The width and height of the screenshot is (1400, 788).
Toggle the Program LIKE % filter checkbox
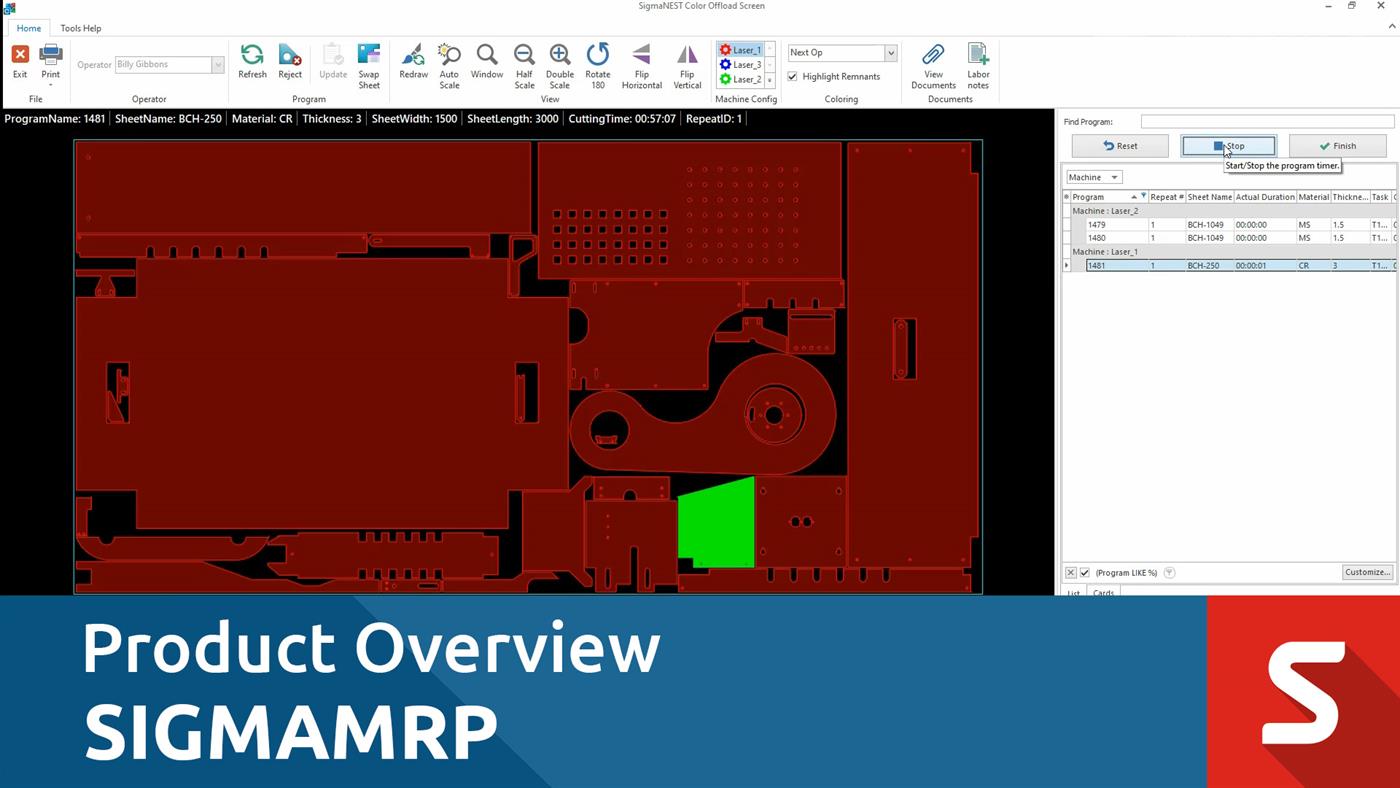(1085, 572)
